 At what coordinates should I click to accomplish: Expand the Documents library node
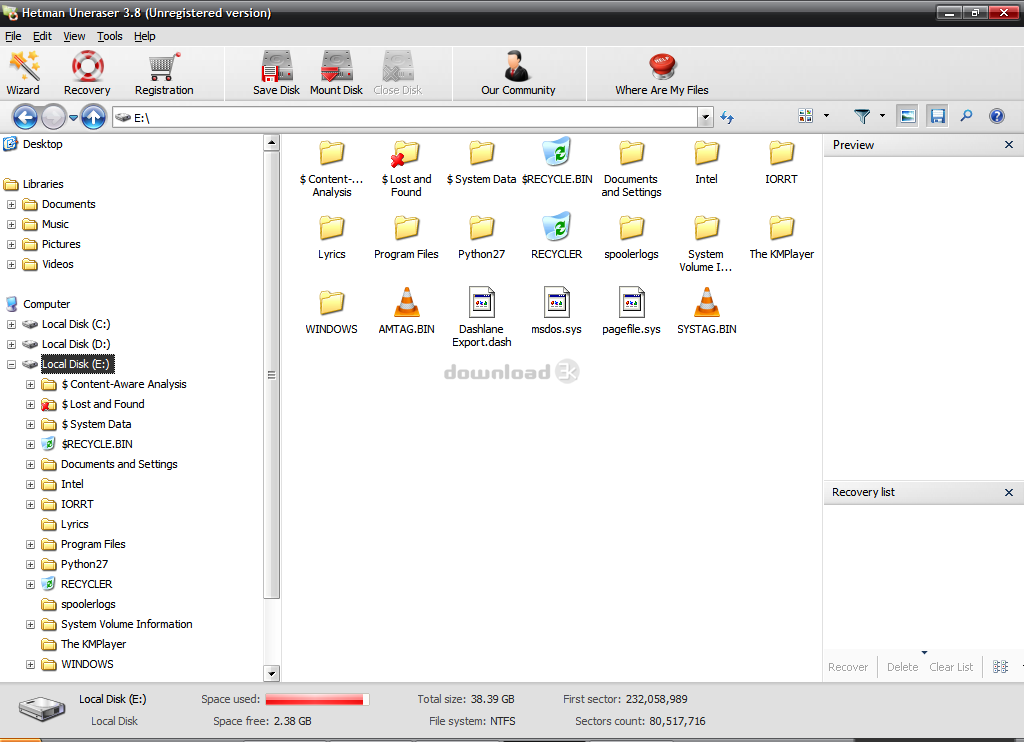tap(11, 204)
